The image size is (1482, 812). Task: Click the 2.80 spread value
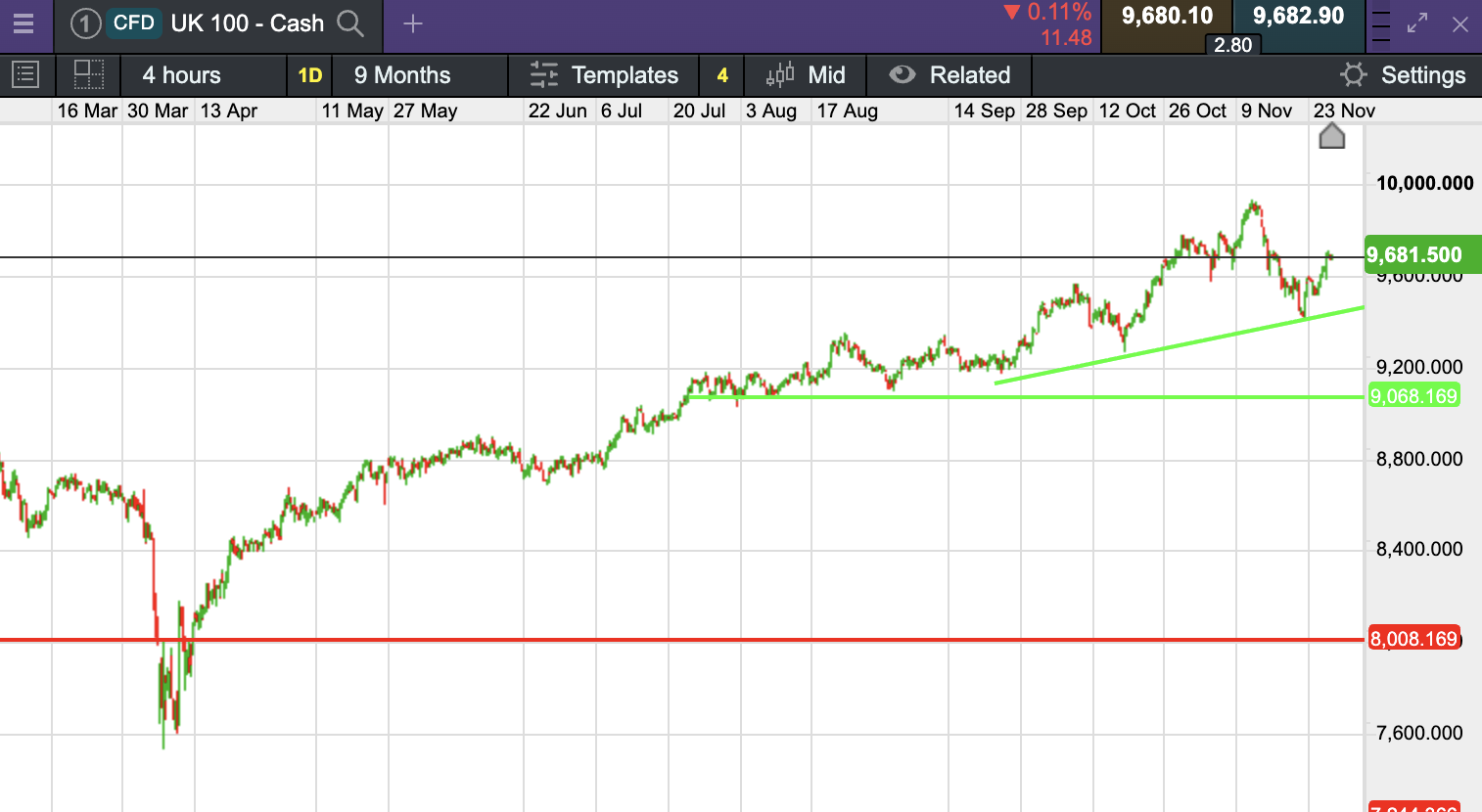(x=1232, y=45)
